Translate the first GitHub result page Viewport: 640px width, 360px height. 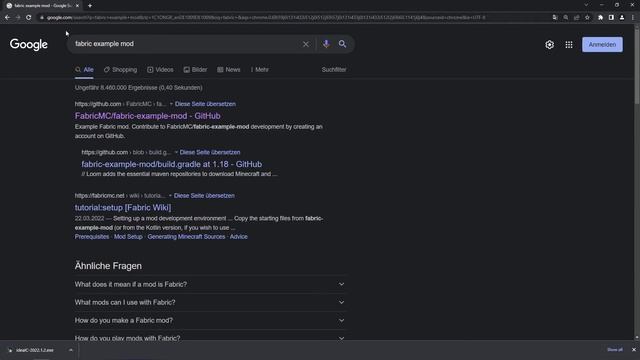tap(205, 104)
